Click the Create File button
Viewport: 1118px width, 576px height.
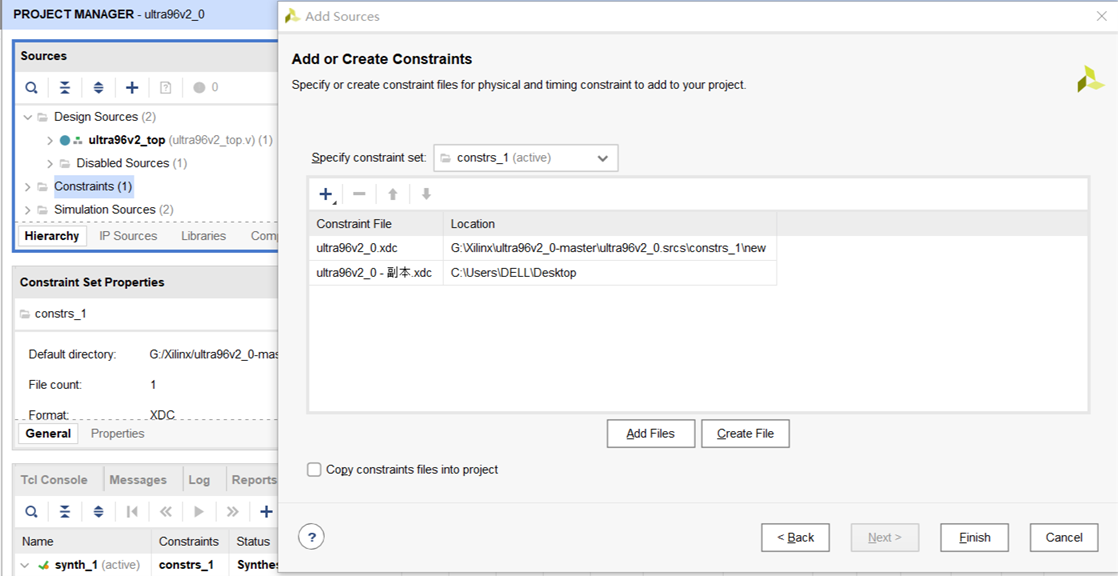(745, 433)
